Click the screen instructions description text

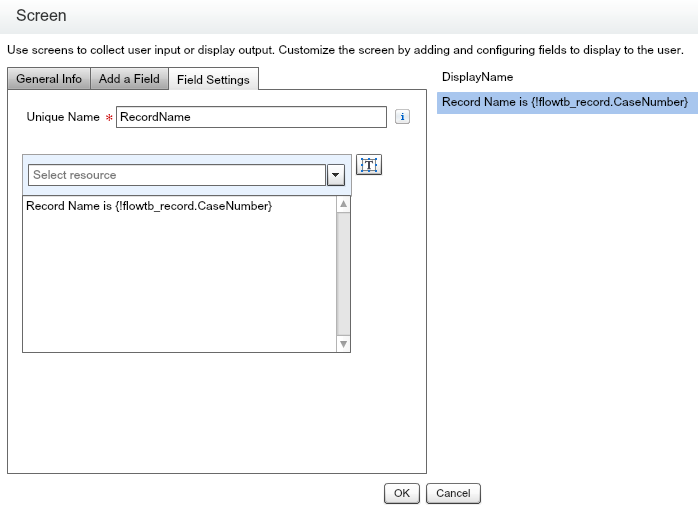[x=345, y=50]
